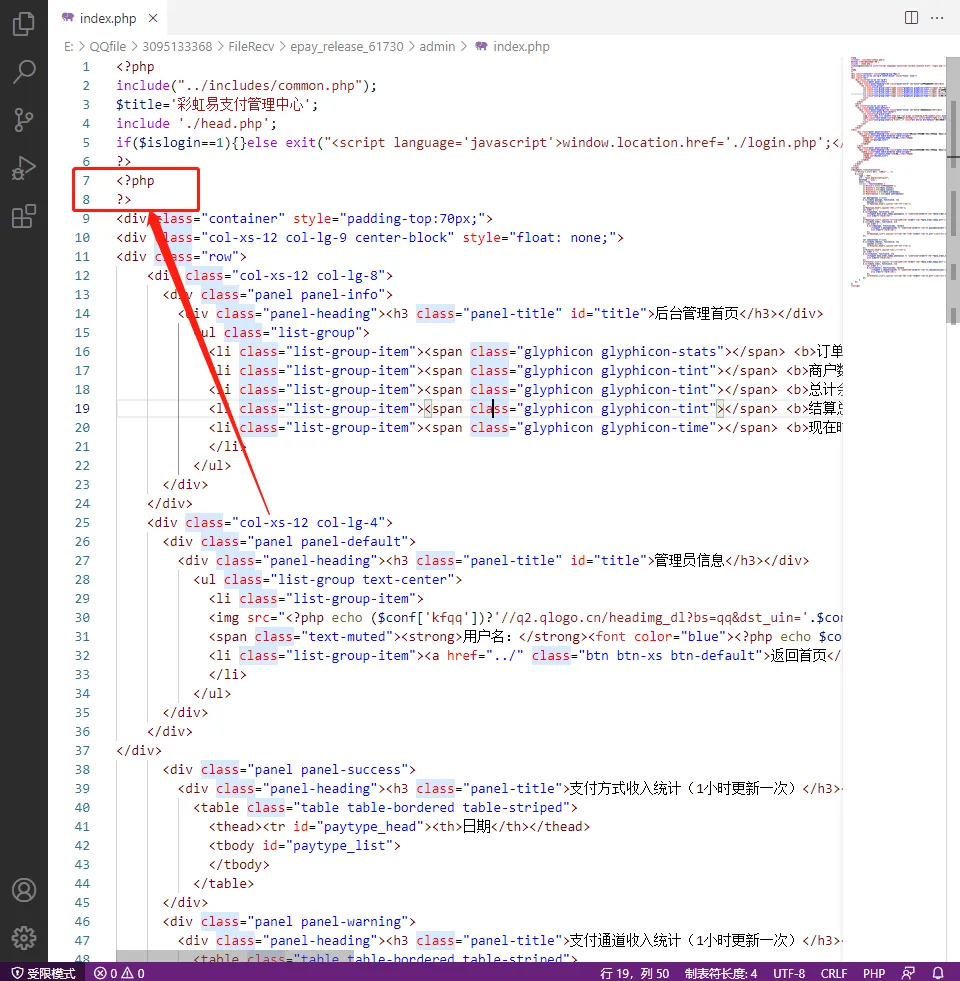Open the Explorer files view
960x981 pixels.
coord(24,25)
